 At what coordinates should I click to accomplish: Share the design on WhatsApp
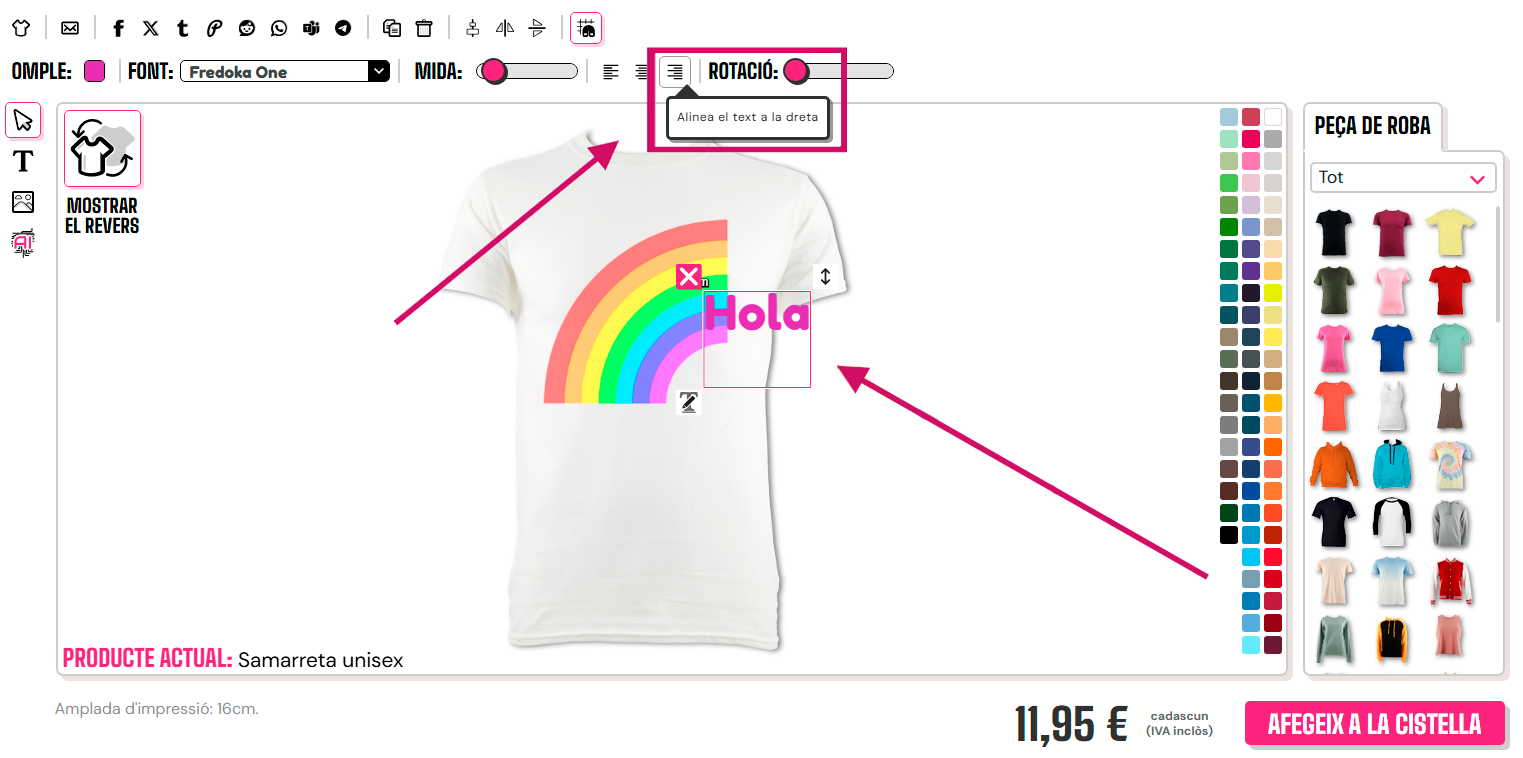[279, 28]
